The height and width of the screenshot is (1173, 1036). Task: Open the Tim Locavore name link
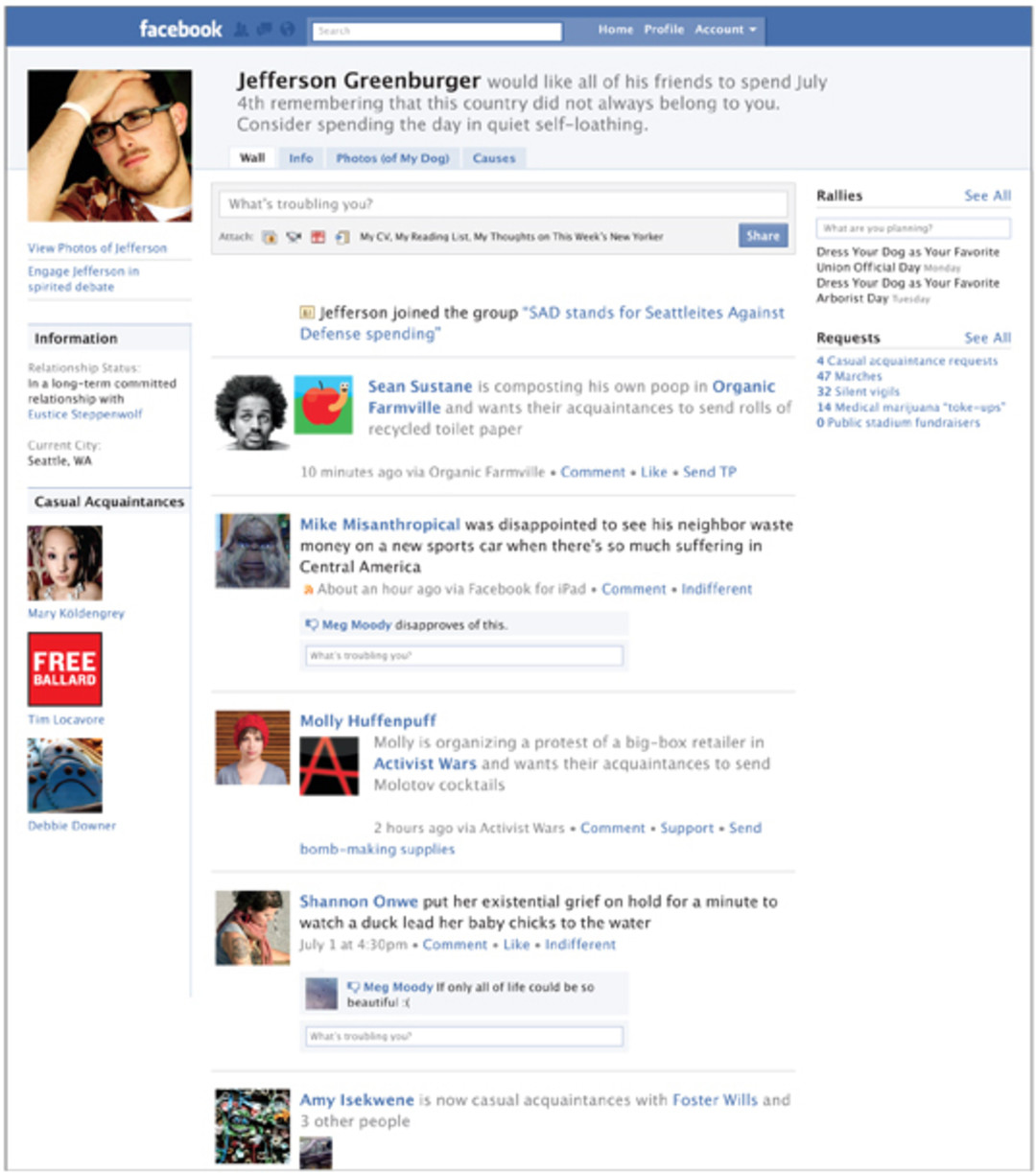[x=66, y=719]
